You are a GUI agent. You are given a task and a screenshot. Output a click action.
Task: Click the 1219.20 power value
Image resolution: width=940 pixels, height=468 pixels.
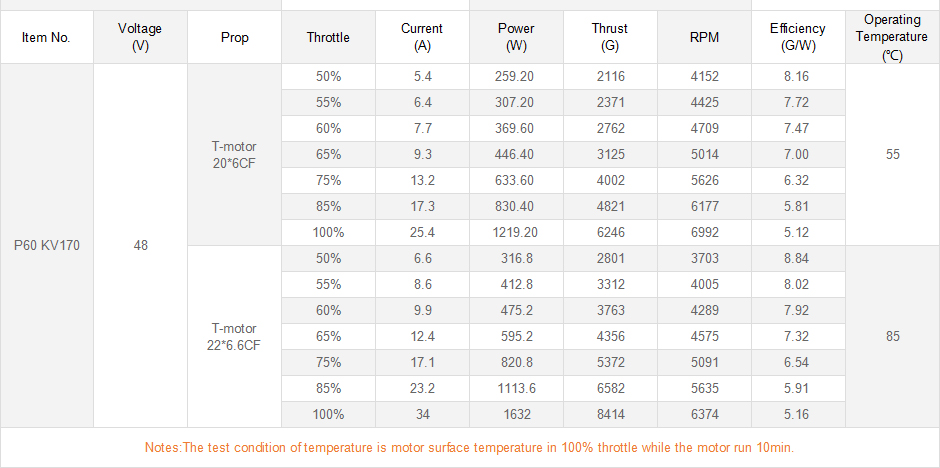pos(516,232)
